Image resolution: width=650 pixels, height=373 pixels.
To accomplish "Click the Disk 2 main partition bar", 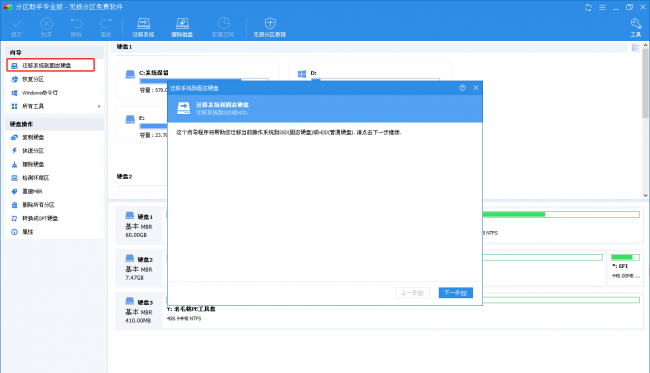I will coord(542,258).
